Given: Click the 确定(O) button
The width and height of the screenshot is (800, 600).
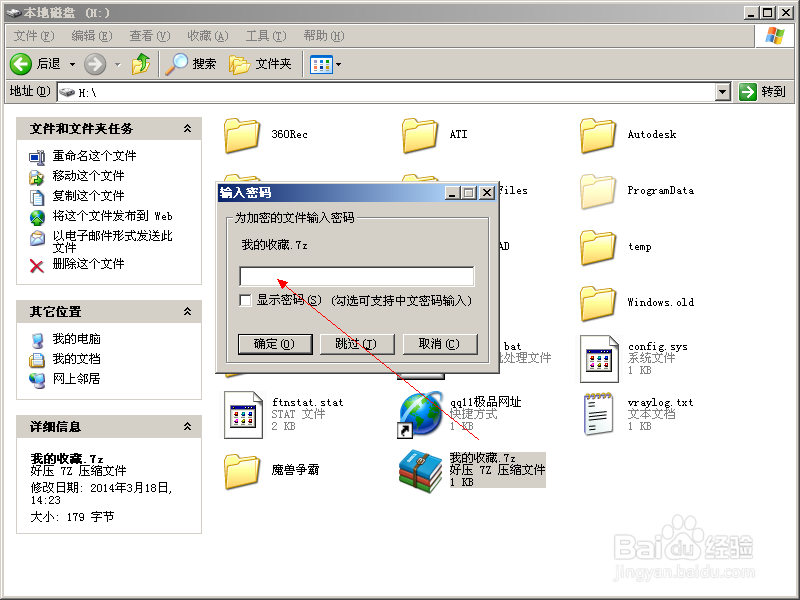Looking at the screenshot, I should click(x=275, y=344).
